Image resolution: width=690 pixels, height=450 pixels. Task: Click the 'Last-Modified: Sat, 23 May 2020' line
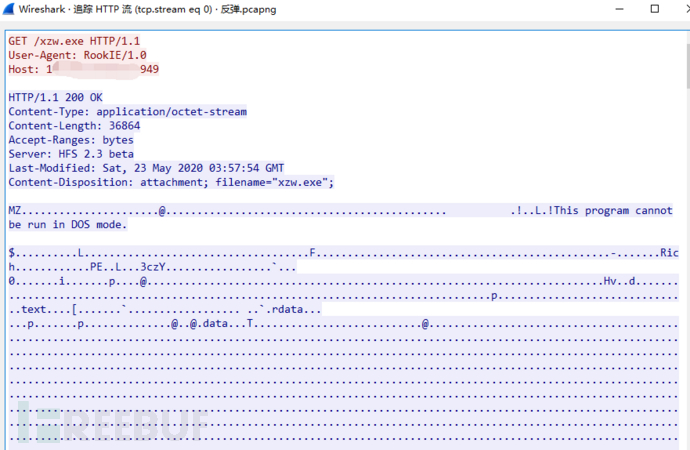click(x=147, y=168)
